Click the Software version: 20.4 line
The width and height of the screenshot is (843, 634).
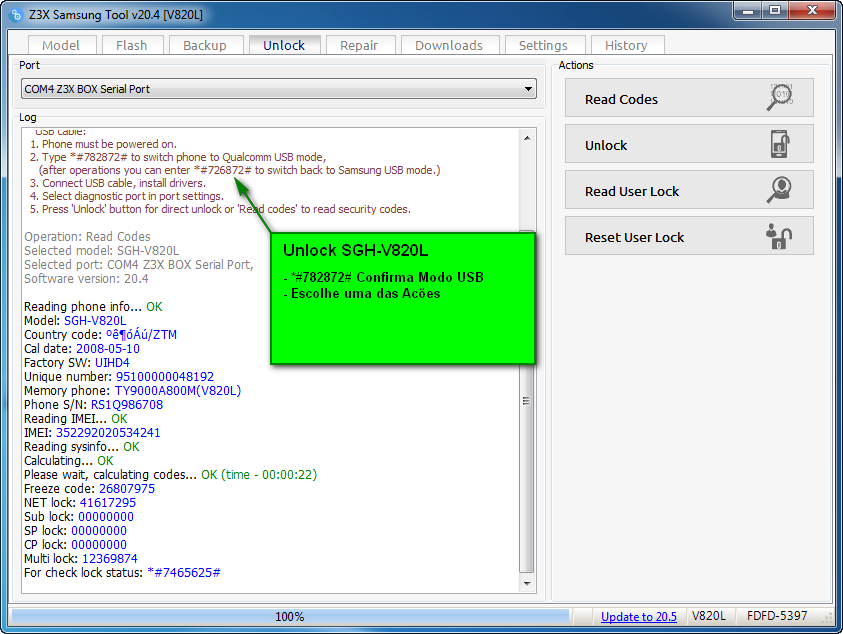click(x=87, y=279)
